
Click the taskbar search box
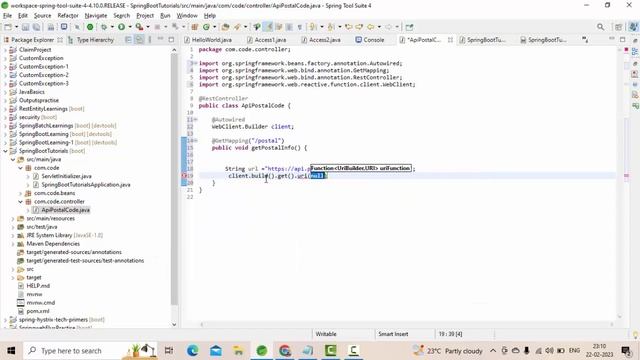[x=90, y=351]
